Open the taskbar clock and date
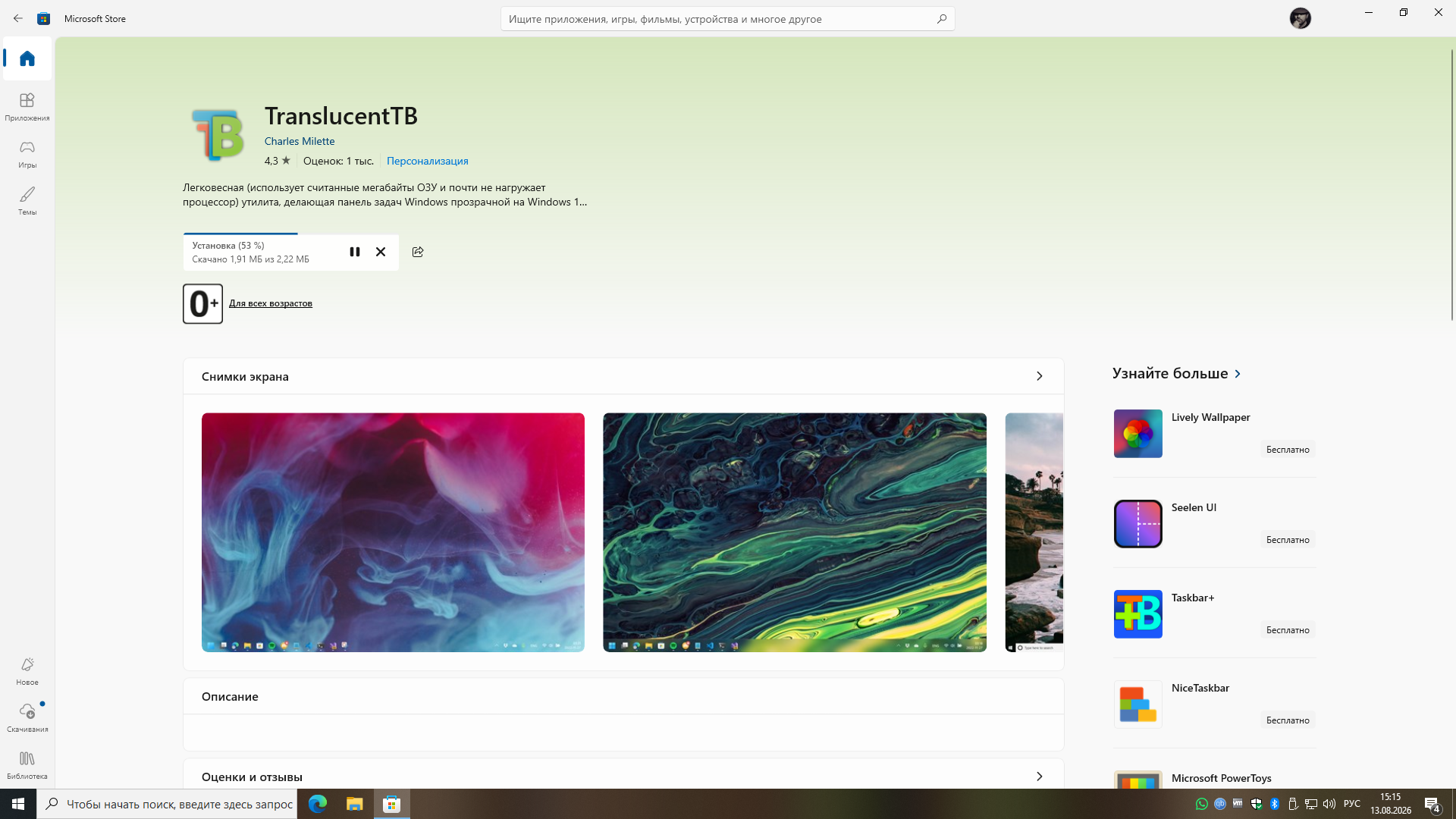1456x819 pixels. [1390, 804]
